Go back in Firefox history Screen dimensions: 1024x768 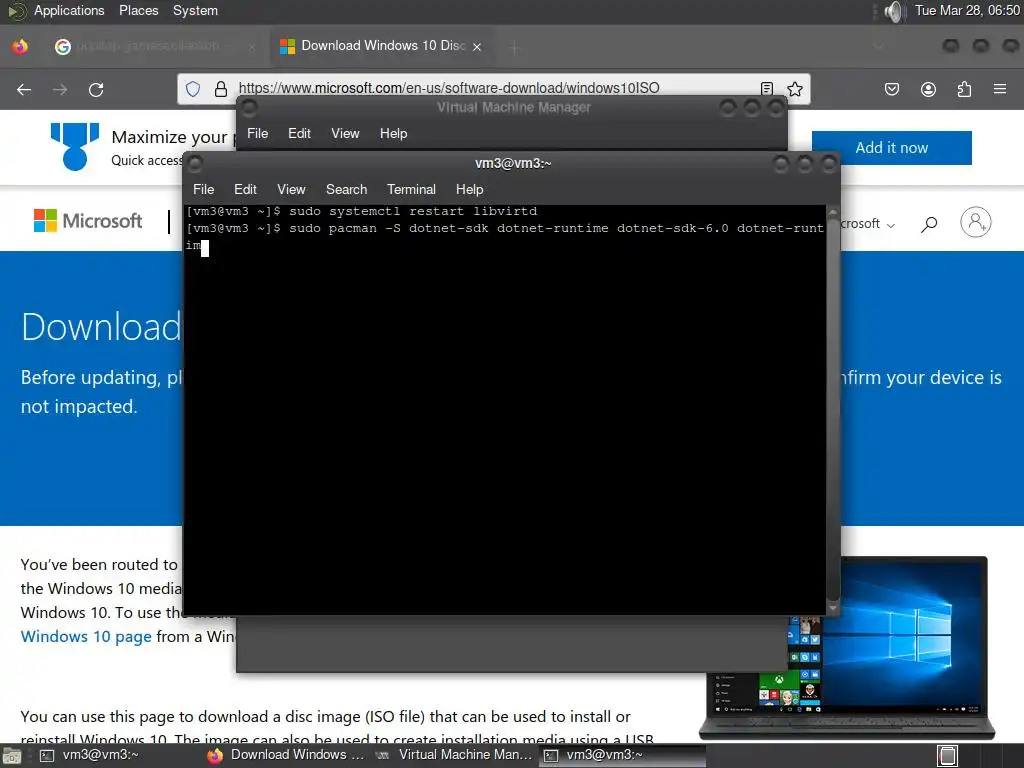pyautogui.click(x=24, y=89)
